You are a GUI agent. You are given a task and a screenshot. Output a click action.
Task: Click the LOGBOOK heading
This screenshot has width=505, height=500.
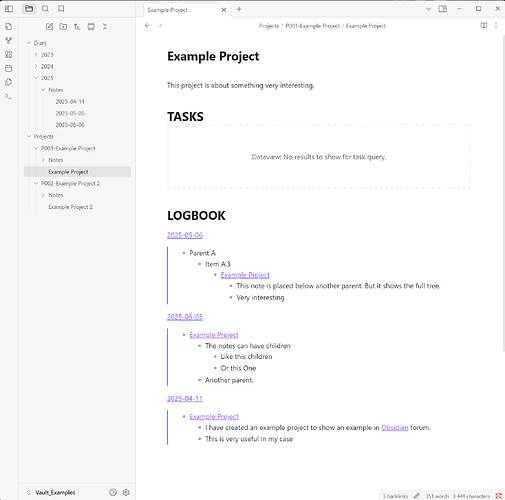tap(196, 215)
